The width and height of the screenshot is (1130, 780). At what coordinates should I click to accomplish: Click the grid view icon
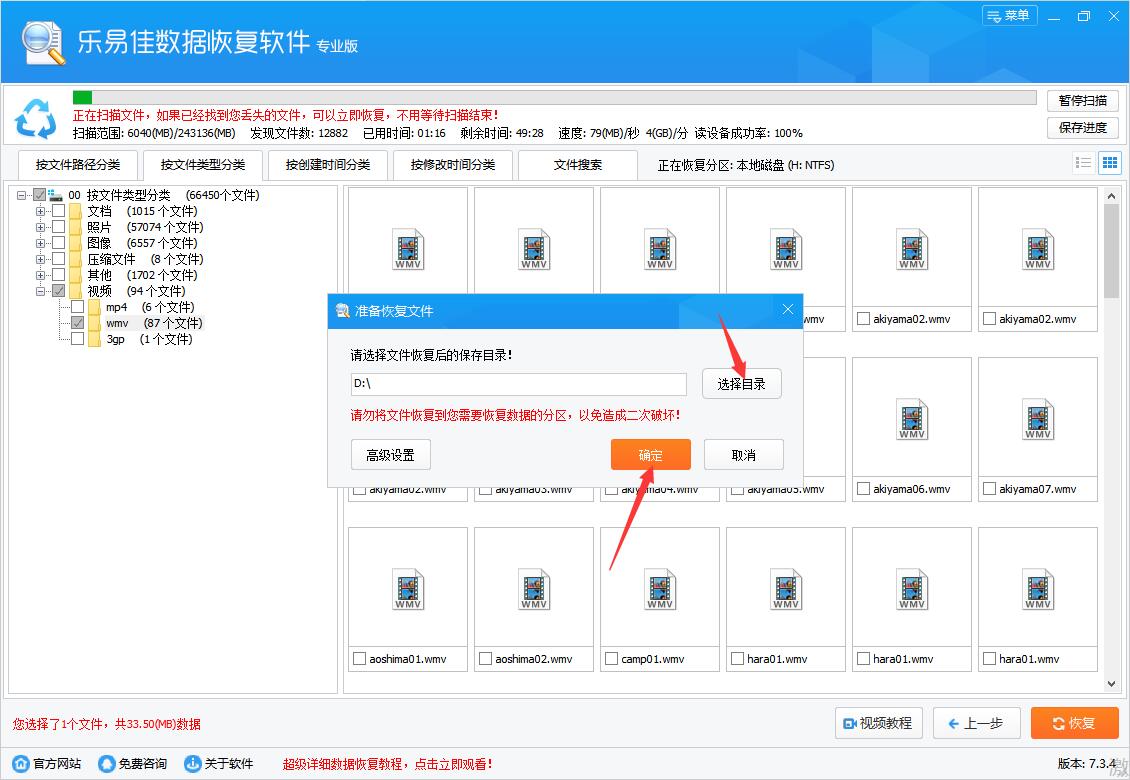1109,162
